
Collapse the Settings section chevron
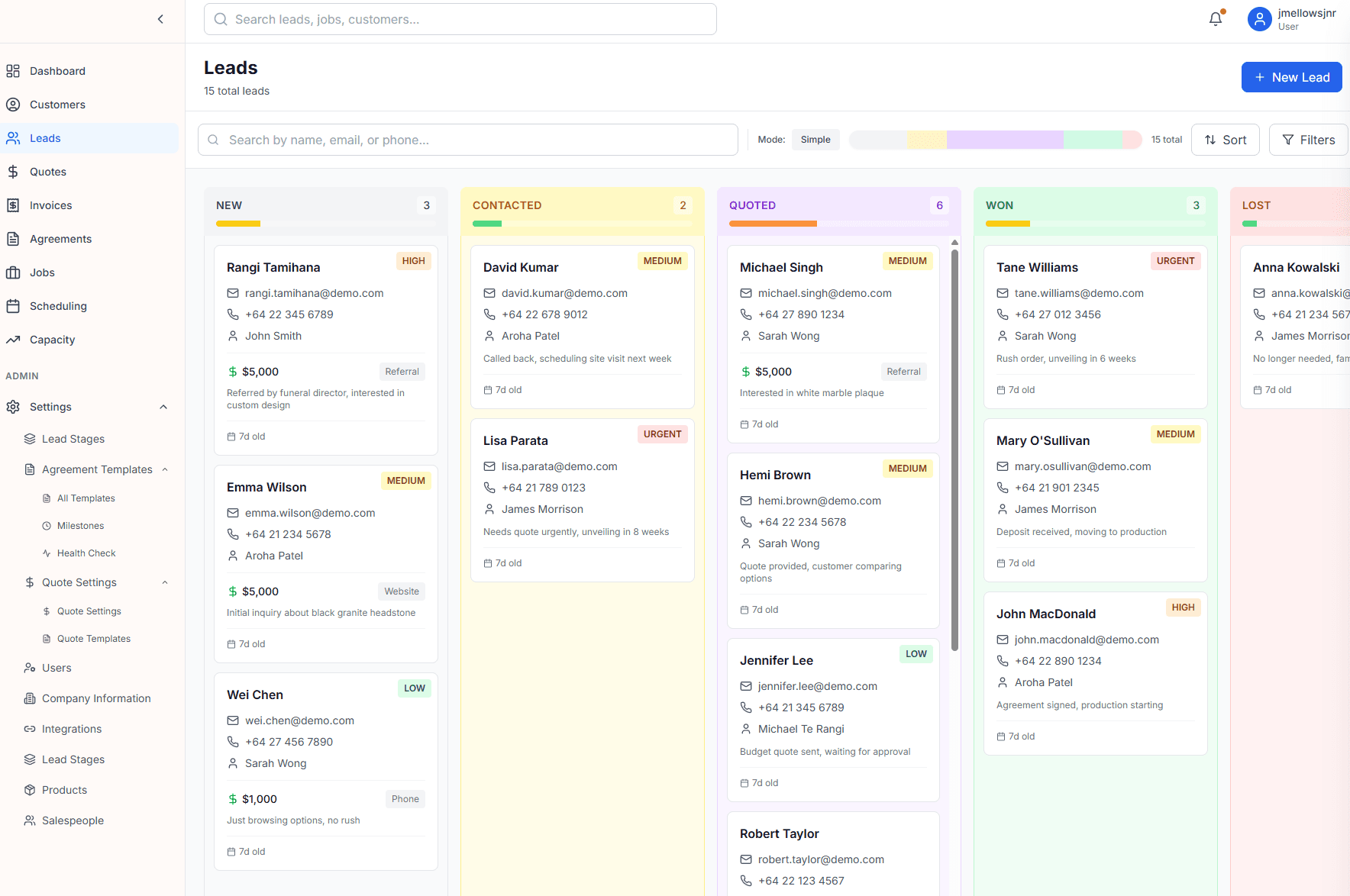point(163,407)
